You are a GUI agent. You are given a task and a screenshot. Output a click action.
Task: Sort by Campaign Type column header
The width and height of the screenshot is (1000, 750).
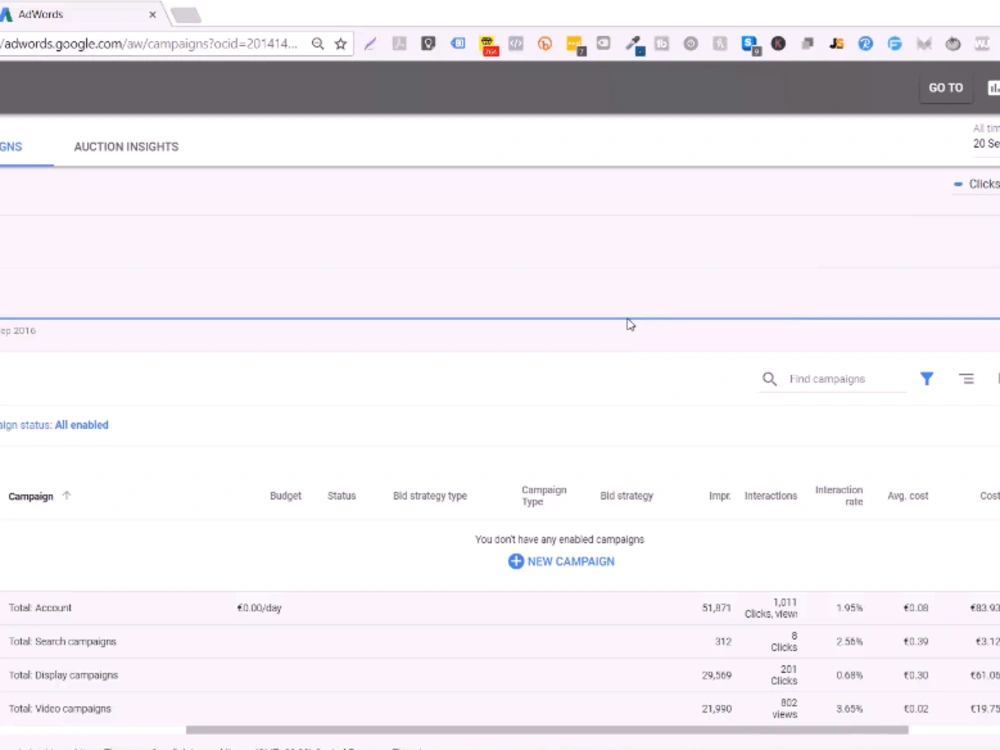[x=543, y=496]
